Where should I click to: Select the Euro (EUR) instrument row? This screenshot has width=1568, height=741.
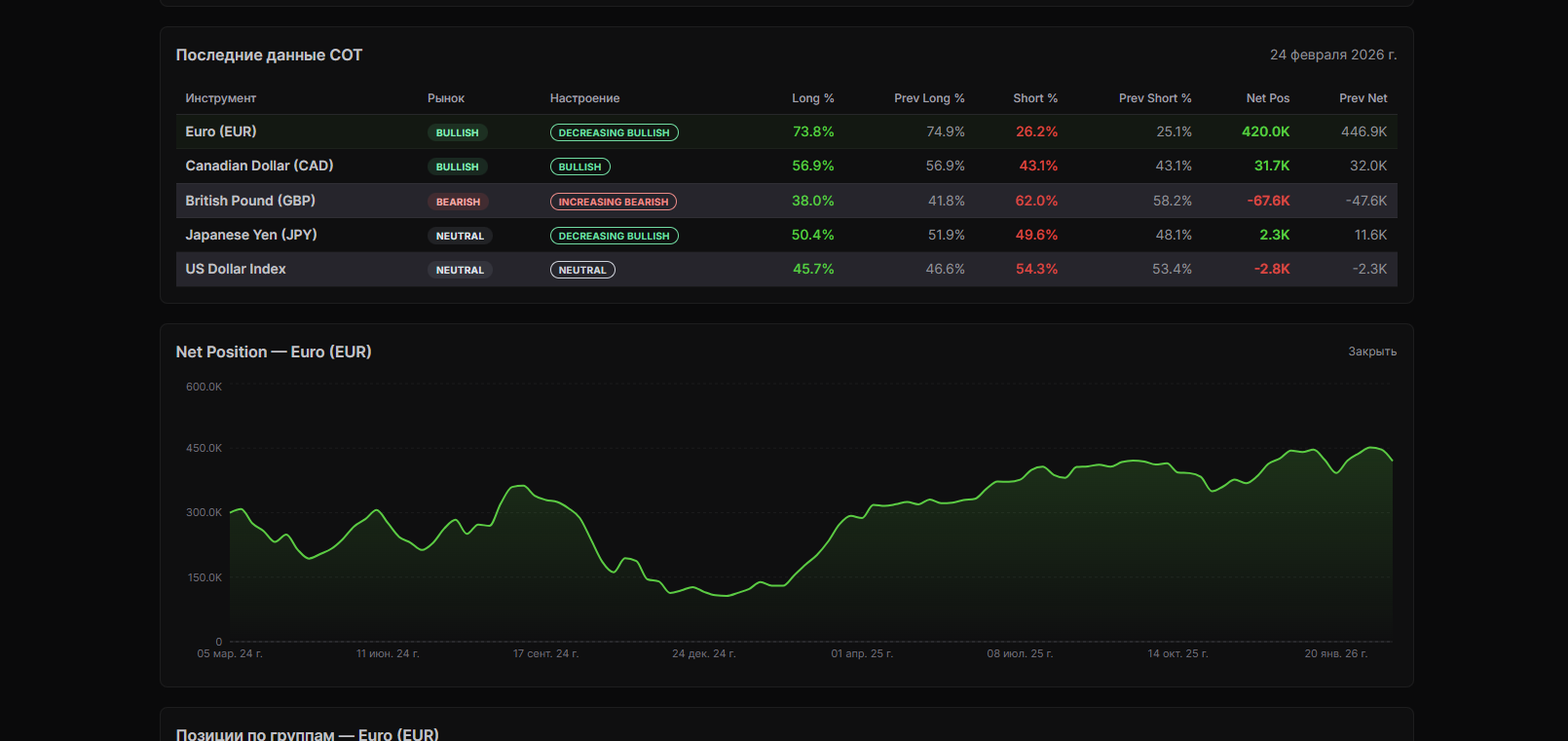click(x=786, y=131)
